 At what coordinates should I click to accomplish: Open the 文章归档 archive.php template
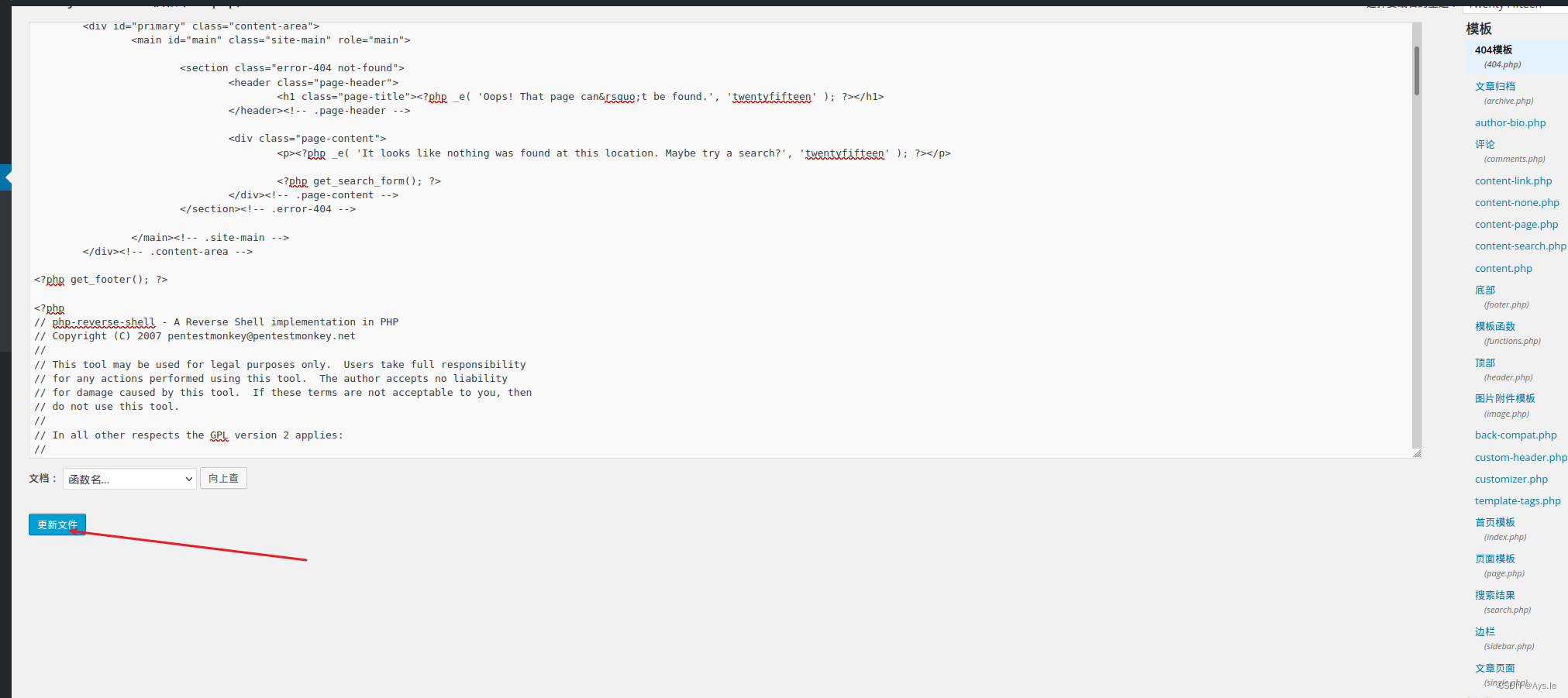pos(1495,86)
